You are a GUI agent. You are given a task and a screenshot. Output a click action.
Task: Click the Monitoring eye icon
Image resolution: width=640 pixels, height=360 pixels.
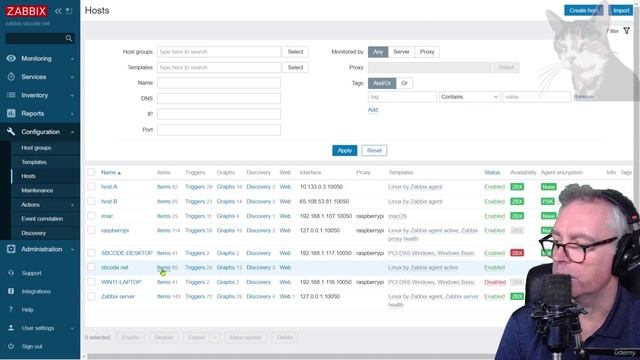tap(11, 58)
